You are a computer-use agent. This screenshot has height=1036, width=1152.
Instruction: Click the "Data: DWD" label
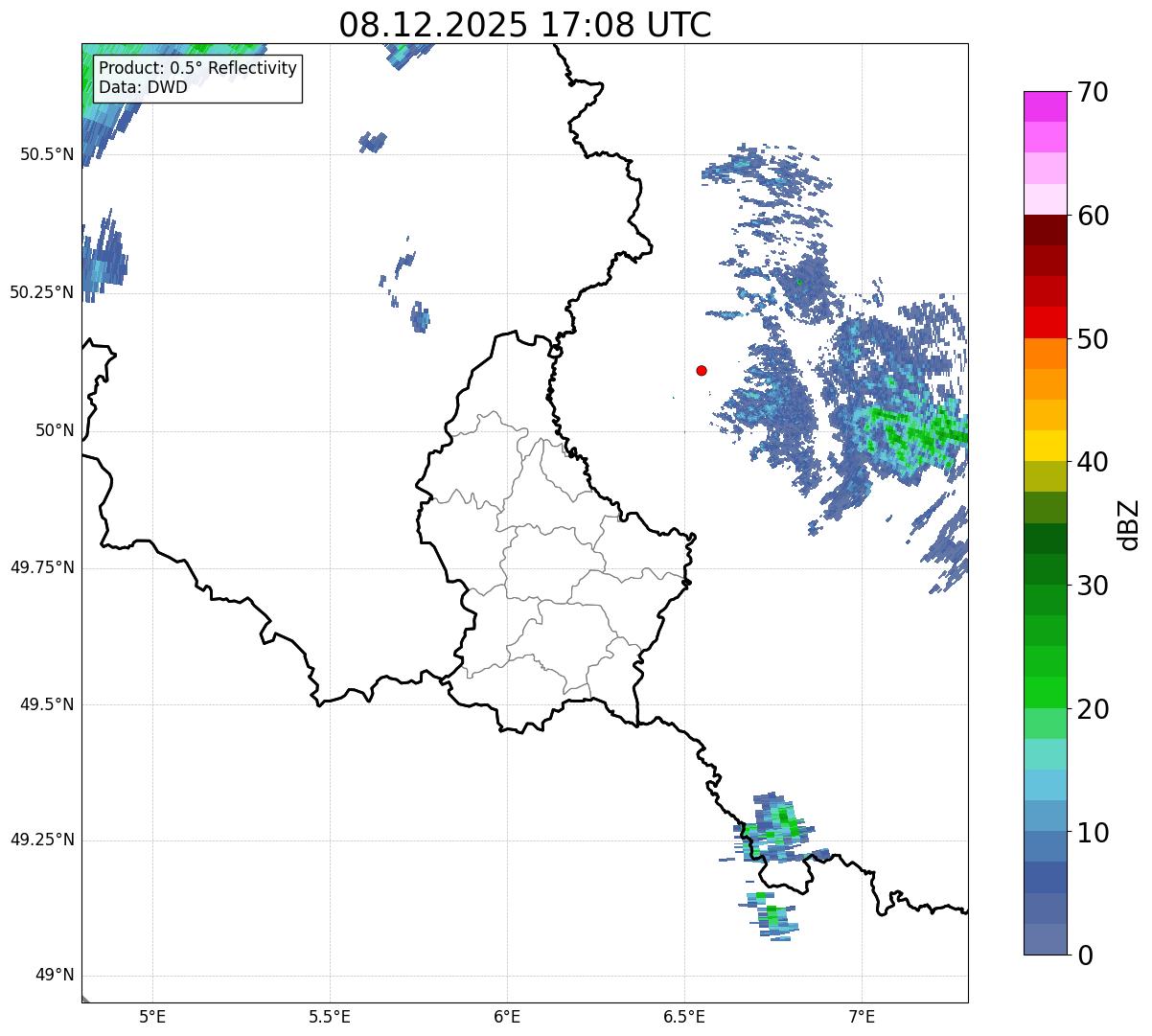(144, 87)
